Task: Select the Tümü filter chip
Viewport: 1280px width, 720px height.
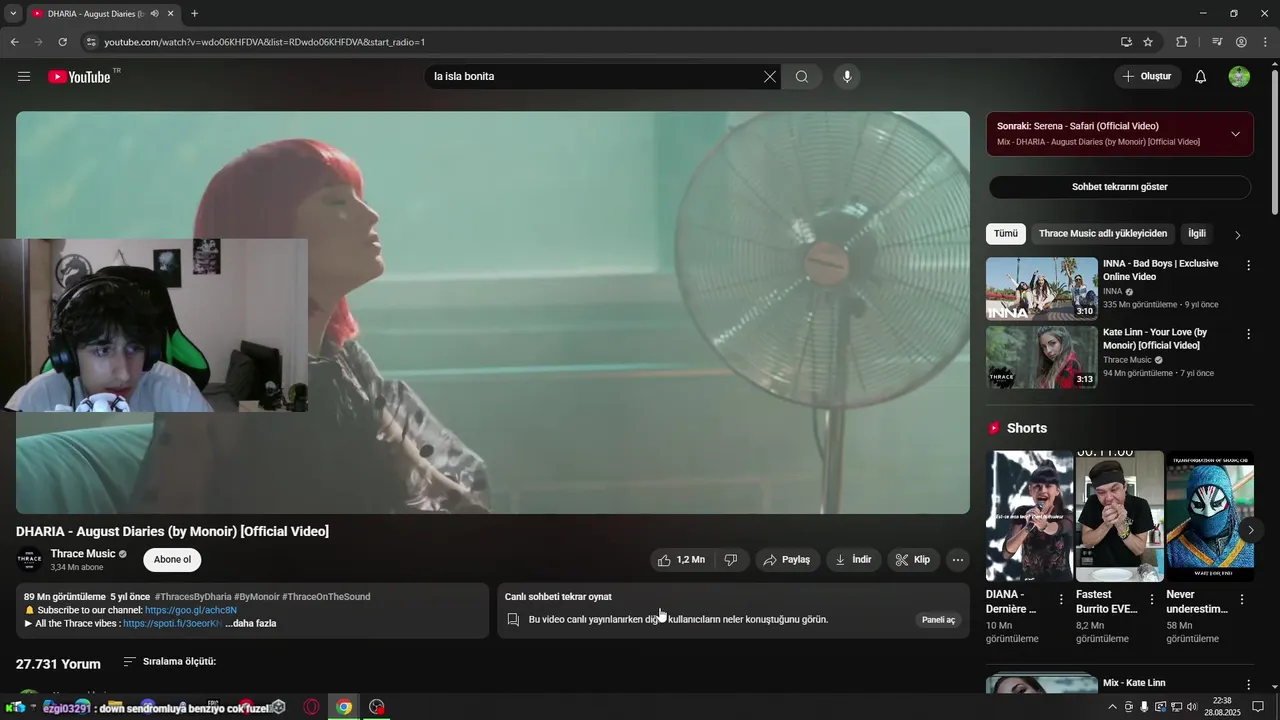Action: (1006, 234)
